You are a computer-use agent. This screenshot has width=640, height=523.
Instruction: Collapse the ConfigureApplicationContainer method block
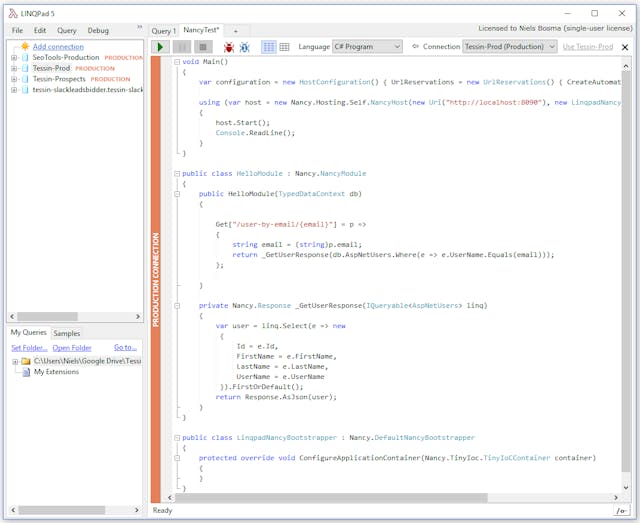[x=177, y=458]
